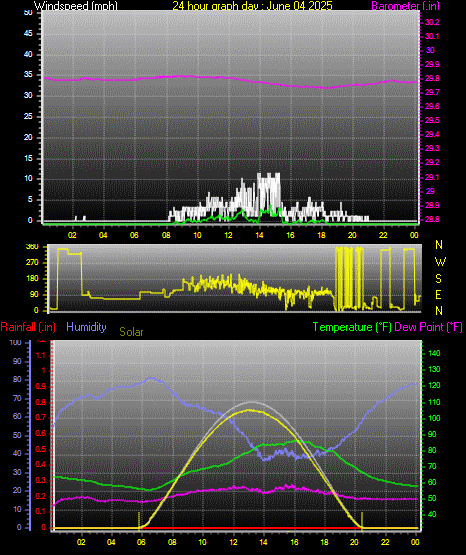Click the peak of the yellow solar curve
The width and height of the screenshot is (466, 555).
coord(249,410)
